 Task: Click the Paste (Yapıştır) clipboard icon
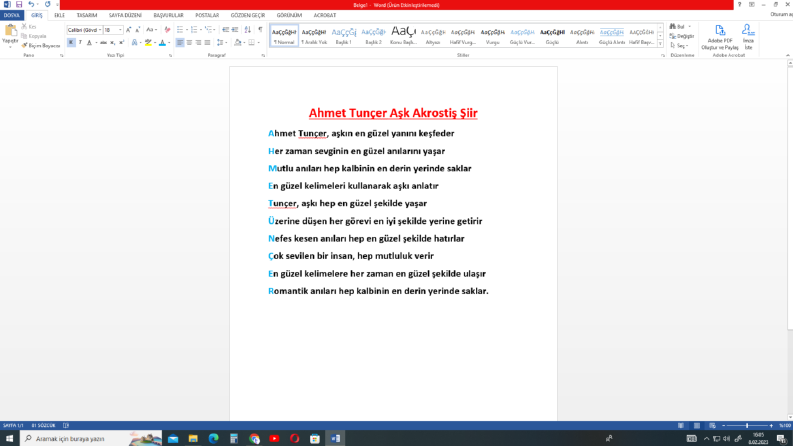pyautogui.click(x=10, y=31)
